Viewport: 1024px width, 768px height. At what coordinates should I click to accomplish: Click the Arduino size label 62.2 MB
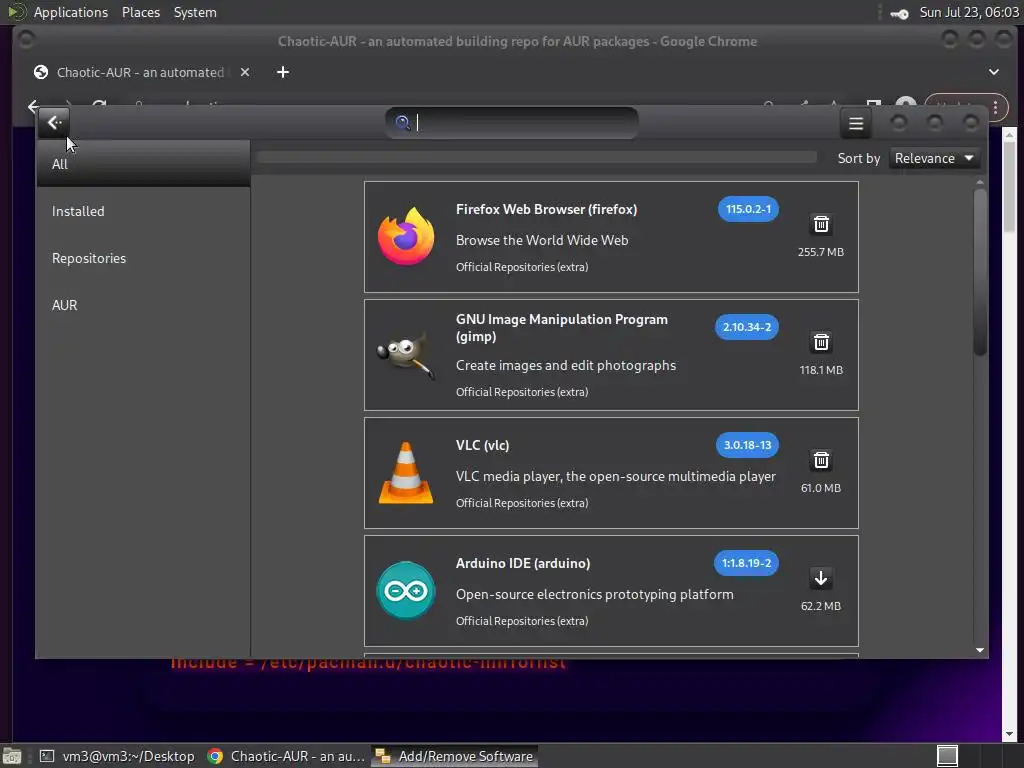pos(821,606)
